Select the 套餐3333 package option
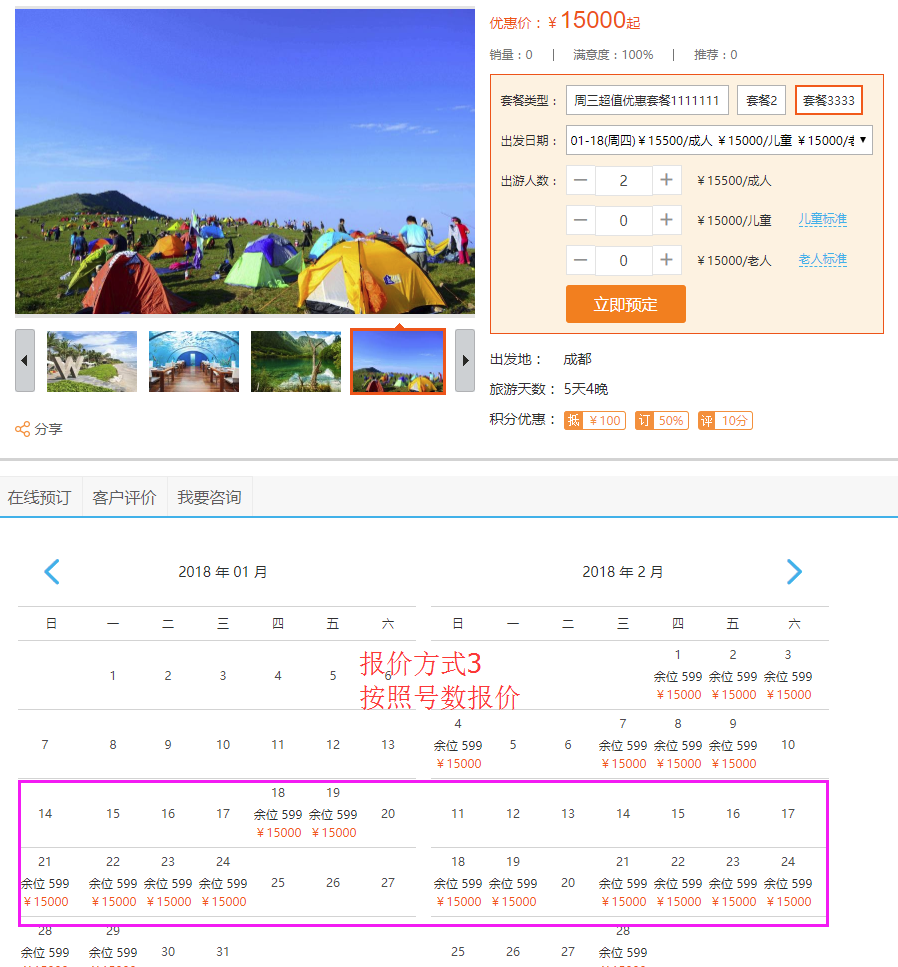 click(x=830, y=99)
